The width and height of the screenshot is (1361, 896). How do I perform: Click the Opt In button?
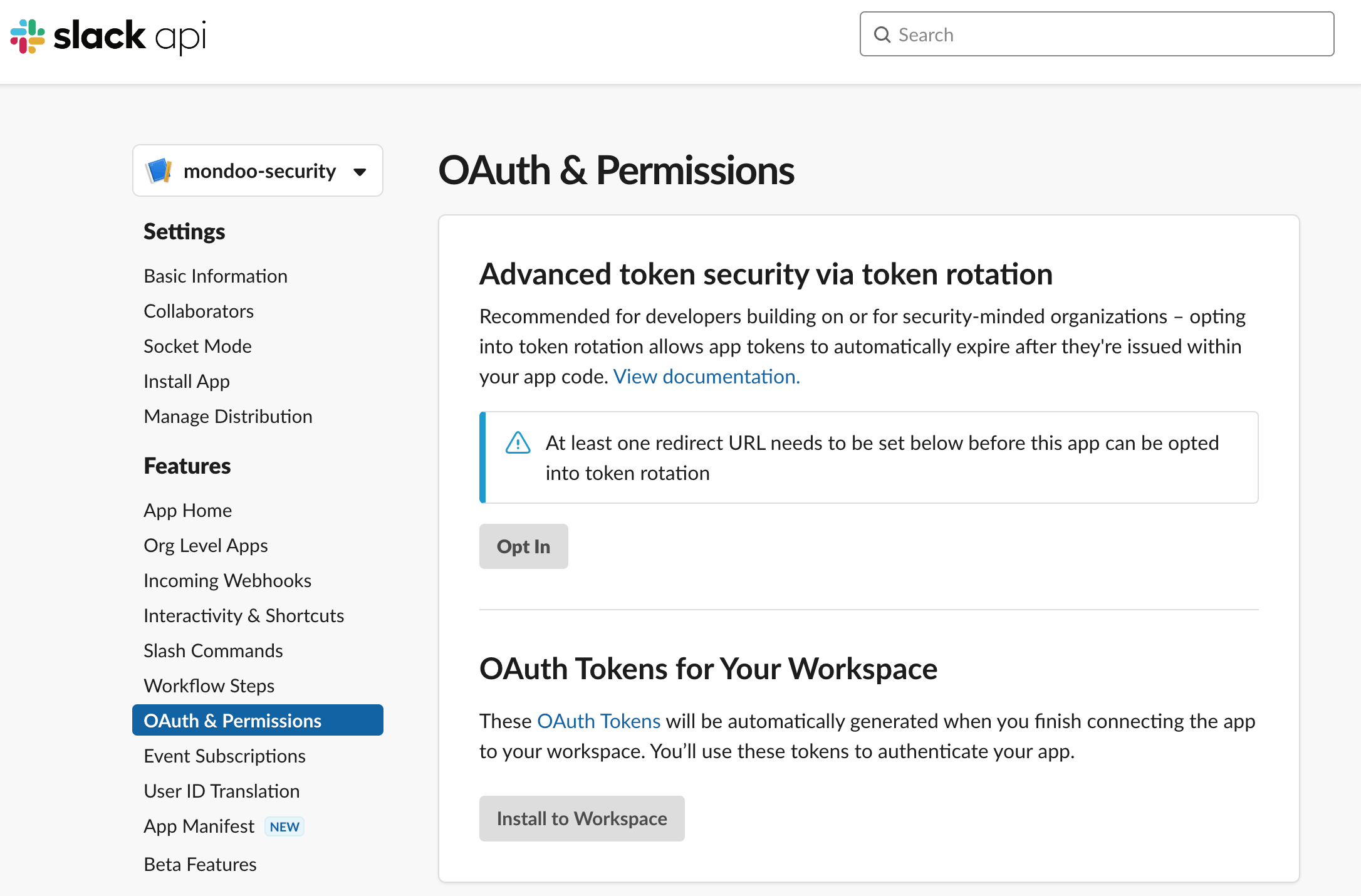523,546
